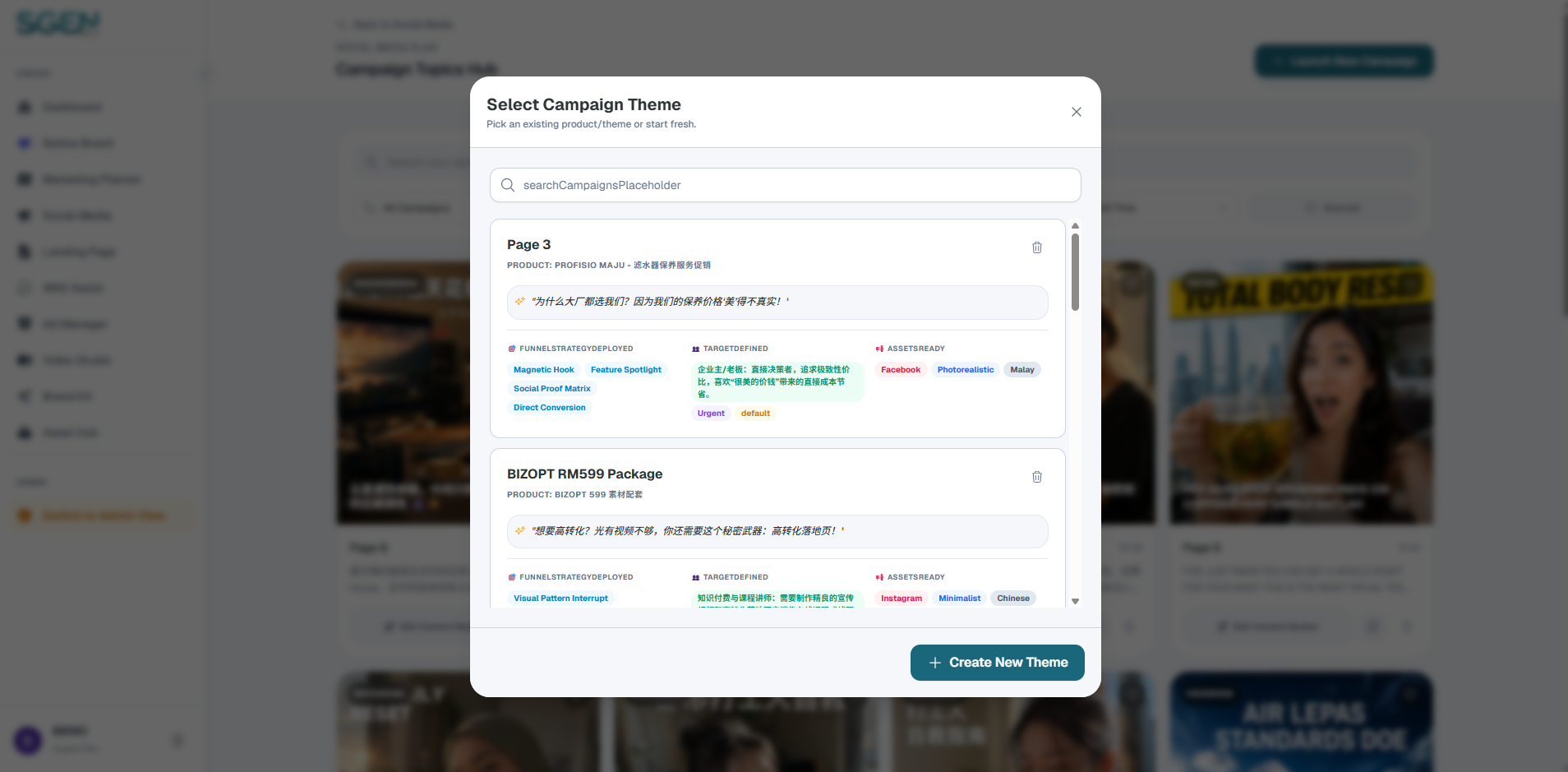The height and width of the screenshot is (772, 1568).
Task: Click the Visual Pattern Interrupt tag
Action: coord(561,599)
